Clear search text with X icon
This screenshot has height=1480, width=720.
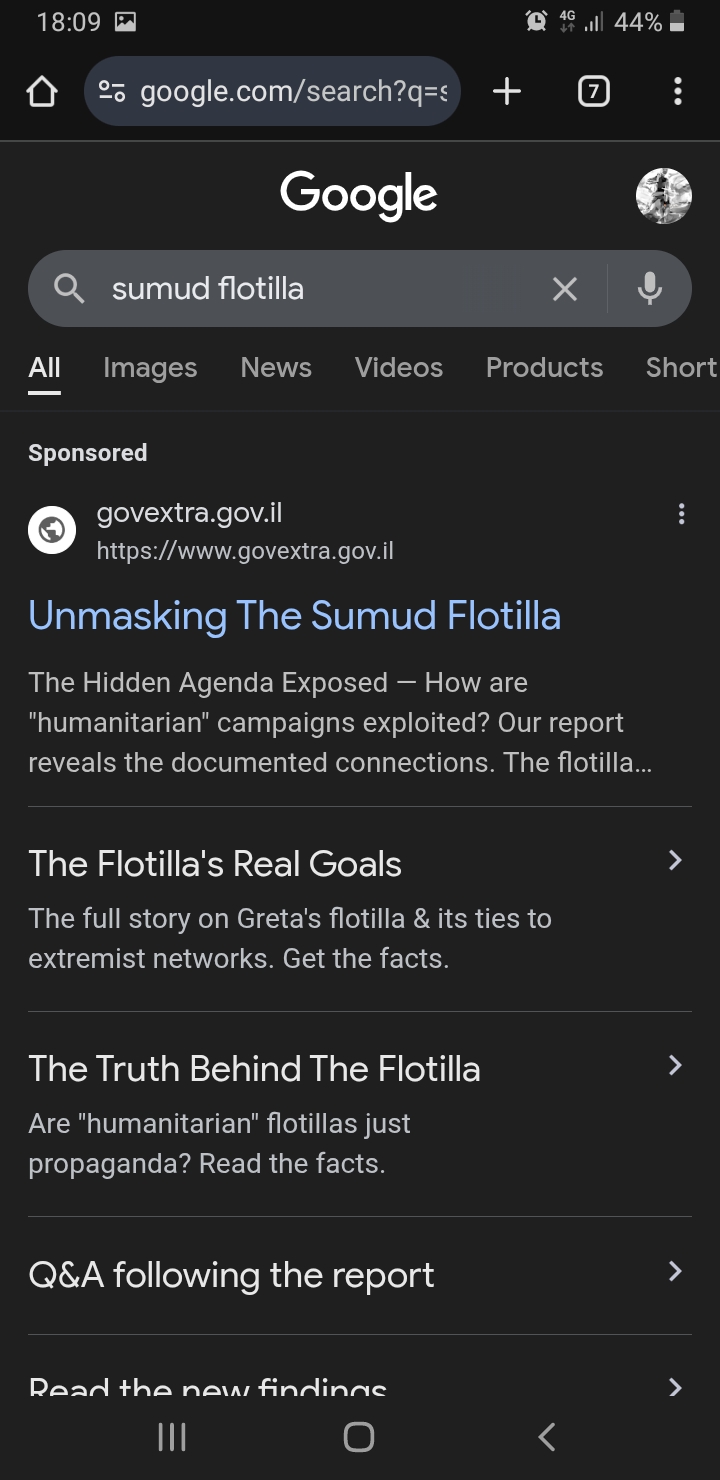point(565,289)
